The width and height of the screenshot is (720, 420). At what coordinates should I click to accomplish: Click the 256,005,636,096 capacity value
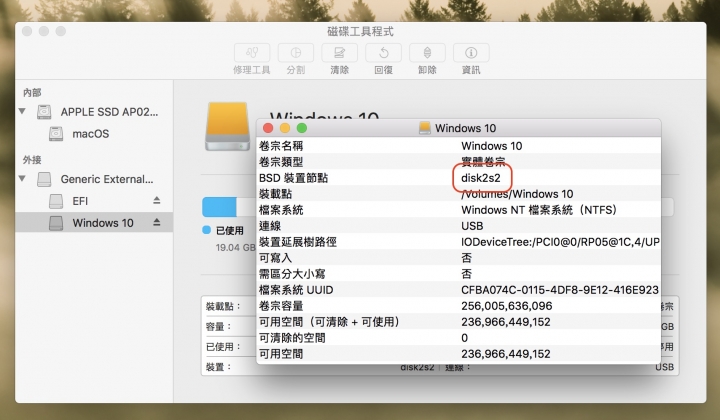coord(506,306)
